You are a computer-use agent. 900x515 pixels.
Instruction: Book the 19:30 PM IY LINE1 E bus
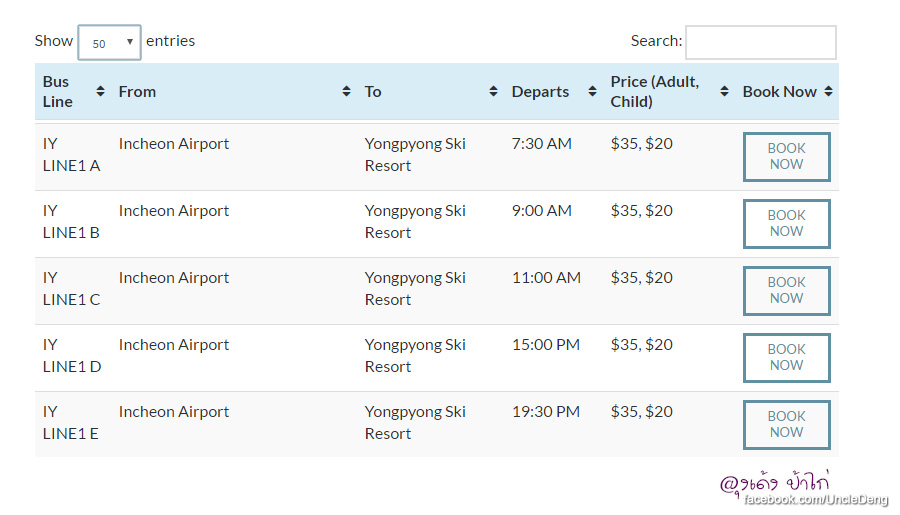786,424
